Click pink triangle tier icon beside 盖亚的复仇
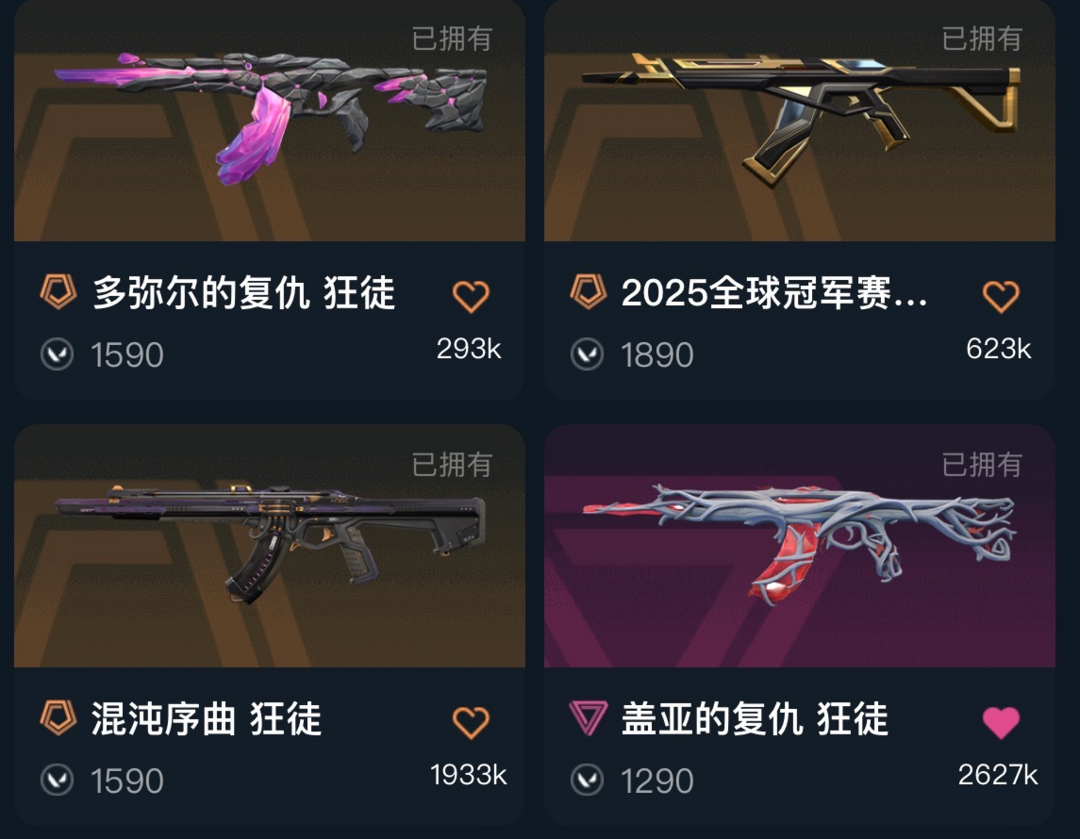The width and height of the screenshot is (1080, 839). pyautogui.click(x=588, y=718)
